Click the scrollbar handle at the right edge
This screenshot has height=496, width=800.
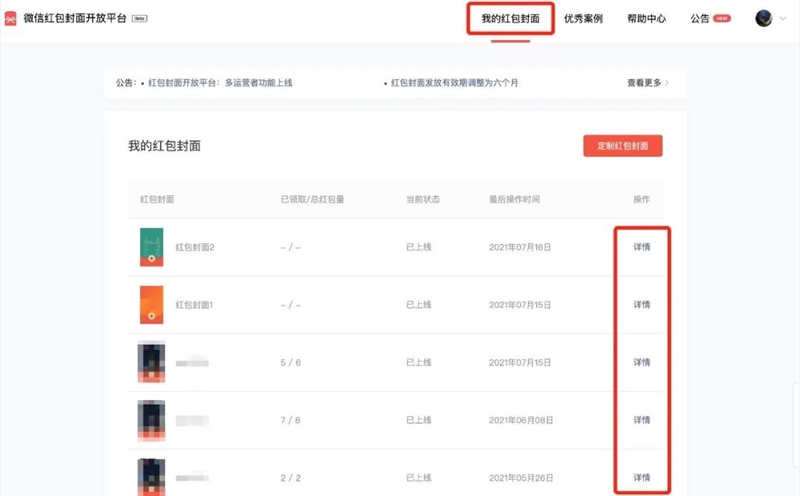click(x=796, y=425)
